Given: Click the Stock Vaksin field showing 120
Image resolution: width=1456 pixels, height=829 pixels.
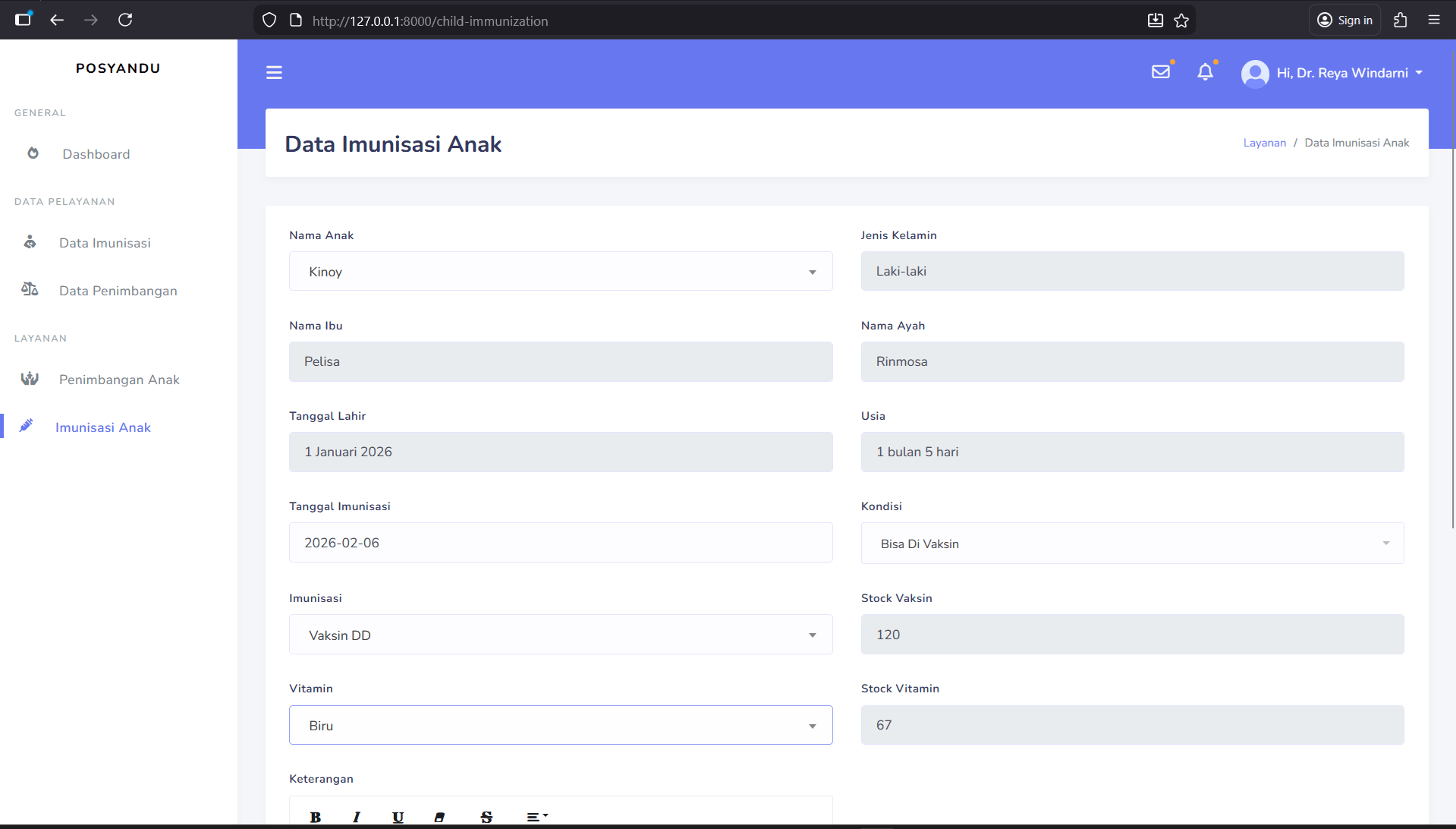Looking at the screenshot, I should (x=1132, y=635).
